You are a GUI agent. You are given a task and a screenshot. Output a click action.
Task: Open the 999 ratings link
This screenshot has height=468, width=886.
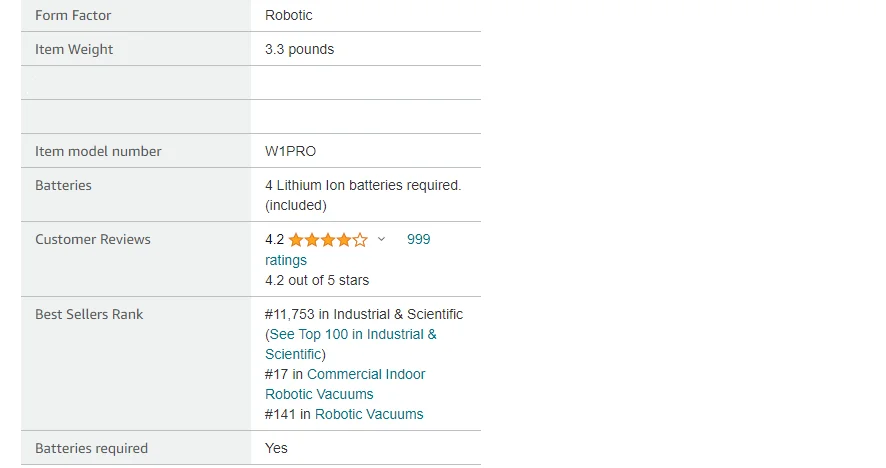[x=418, y=240]
